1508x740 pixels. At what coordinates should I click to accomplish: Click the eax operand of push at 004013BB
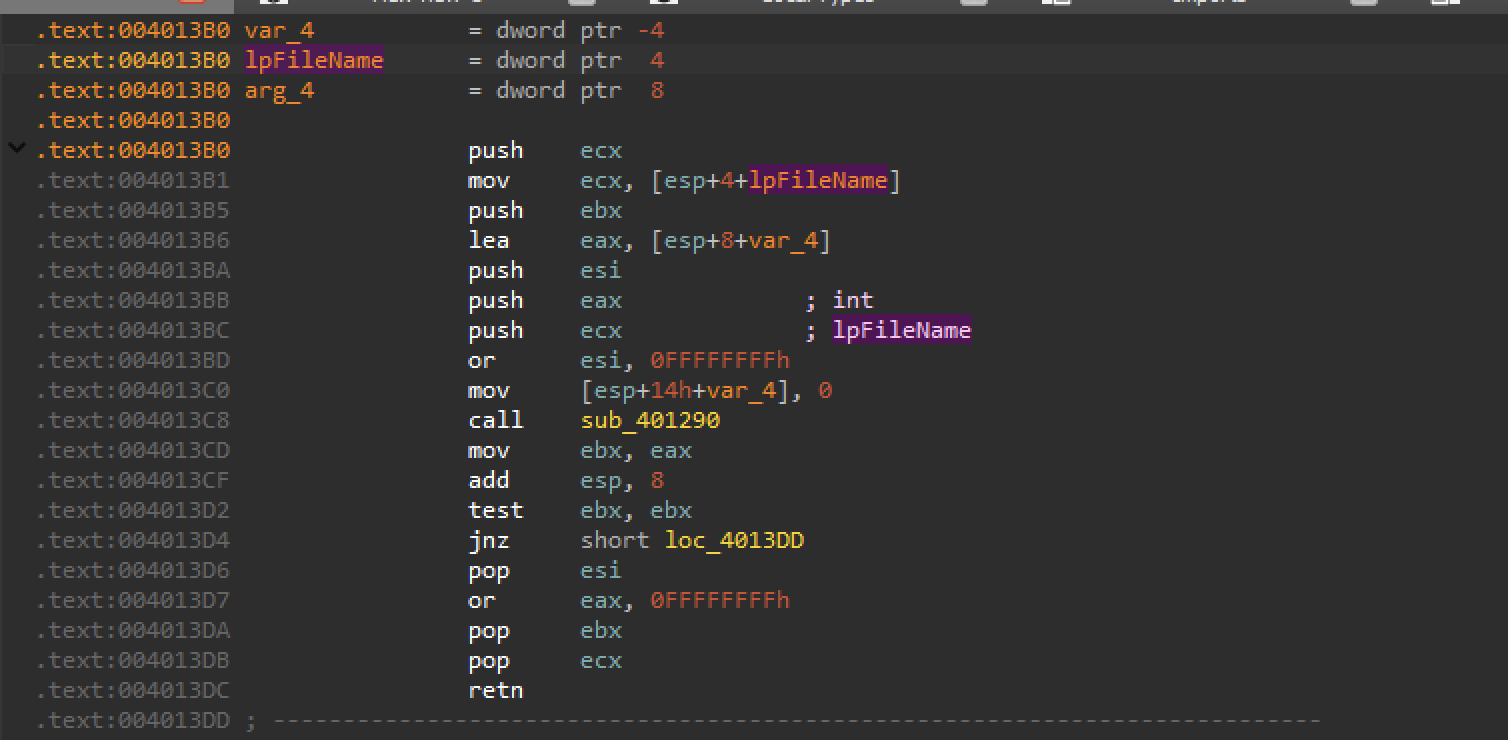pyautogui.click(x=601, y=301)
